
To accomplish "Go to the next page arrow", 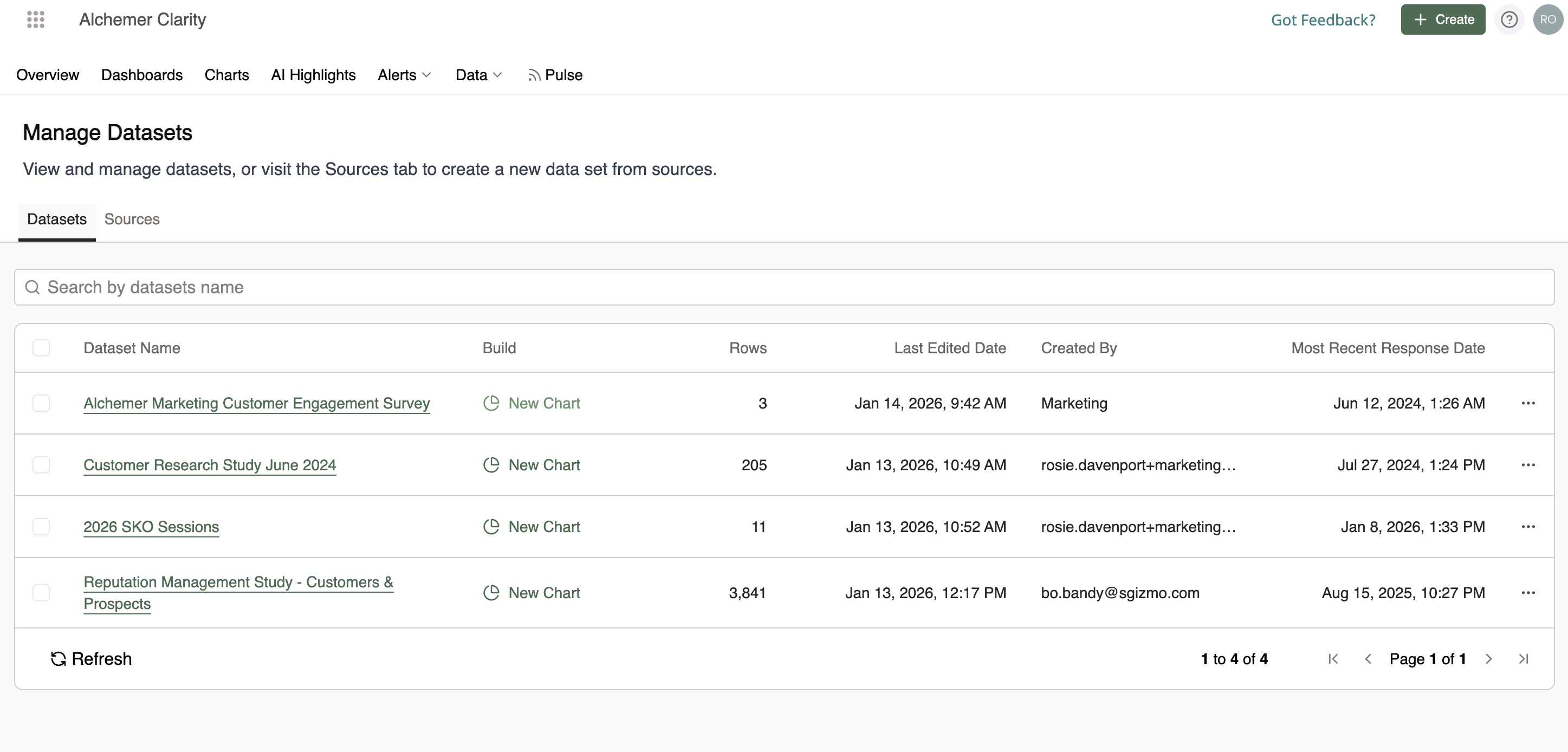I will (x=1489, y=659).
